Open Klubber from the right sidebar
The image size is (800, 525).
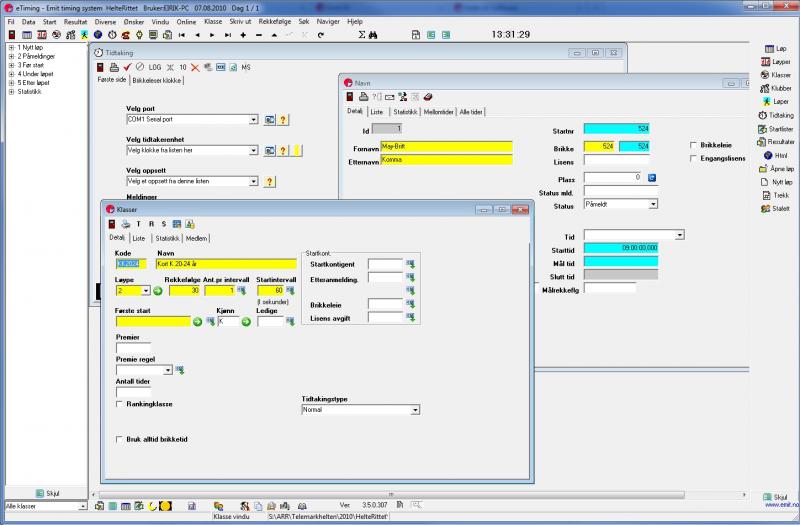(x=776, y=88)
